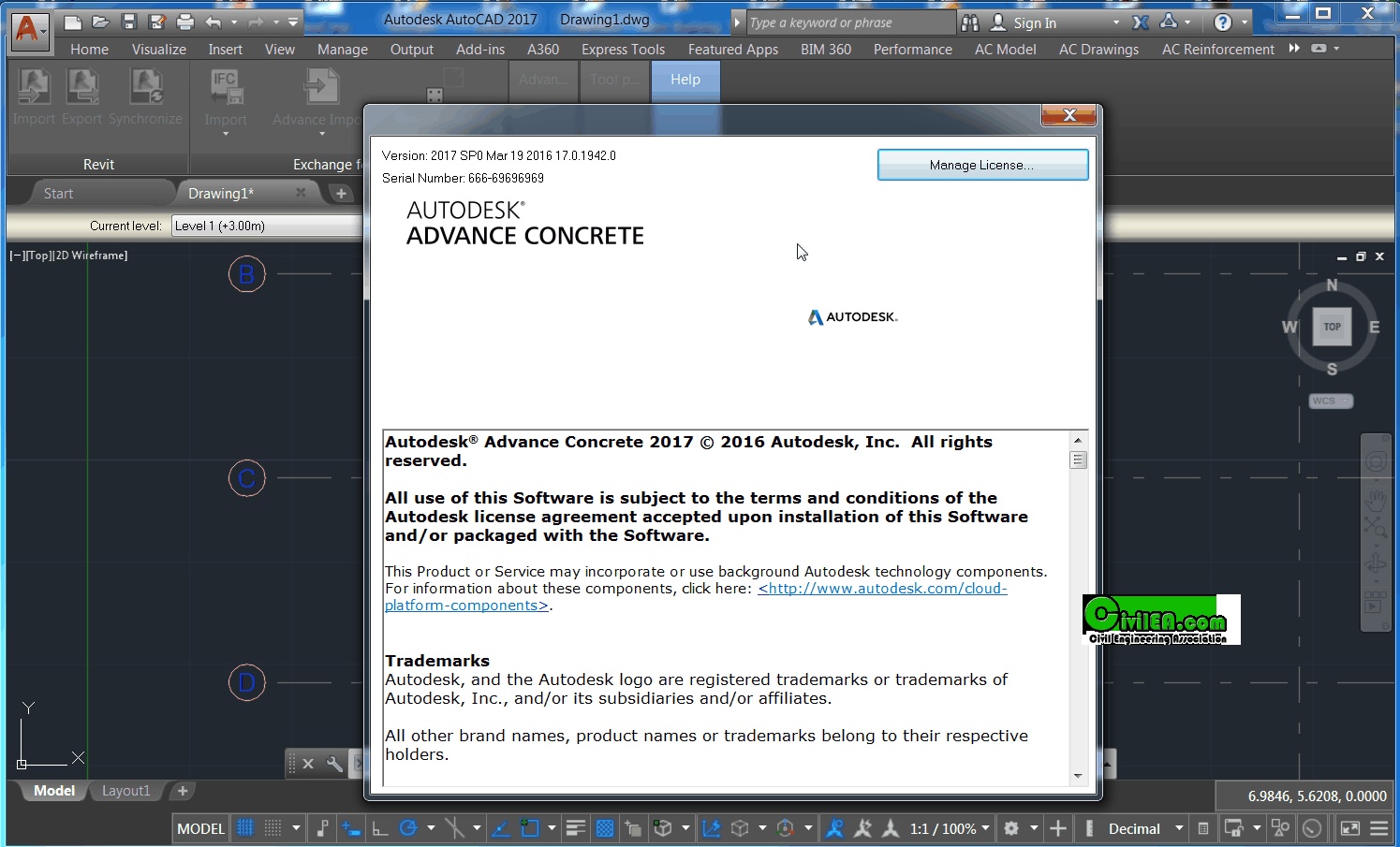The height and width of the screenshot is (847, 1400).
Task: Expand the Sign In dropdown arrow
Action: (x=1115, y=22)
